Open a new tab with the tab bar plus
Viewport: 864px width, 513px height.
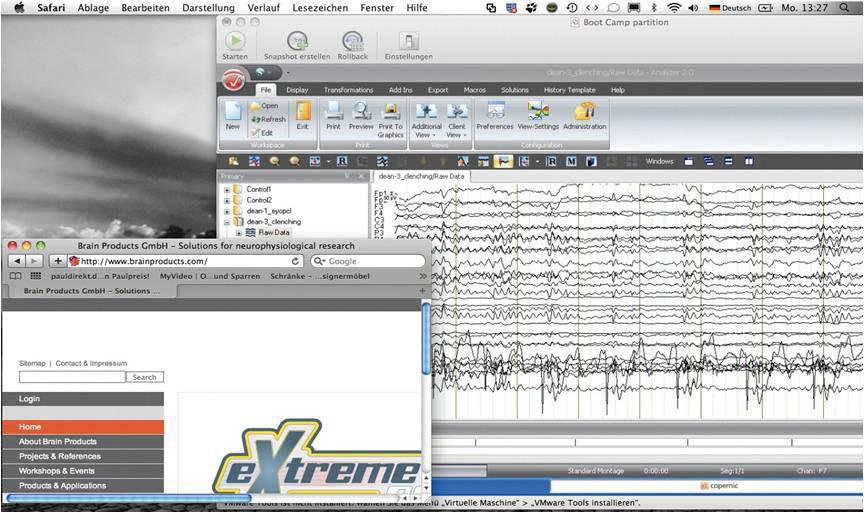[423, 290]
